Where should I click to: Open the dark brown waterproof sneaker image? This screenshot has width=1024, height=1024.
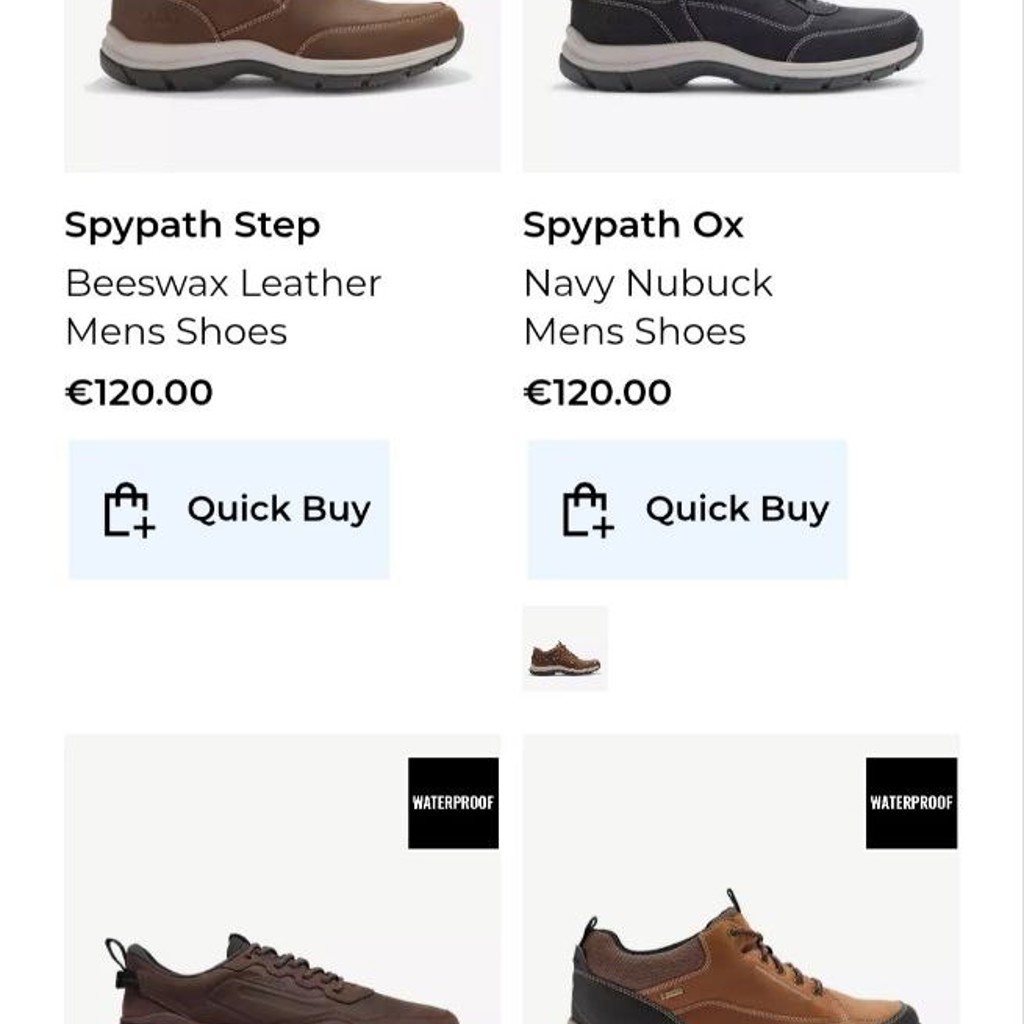pyautogui.click(x=283, y=879)
